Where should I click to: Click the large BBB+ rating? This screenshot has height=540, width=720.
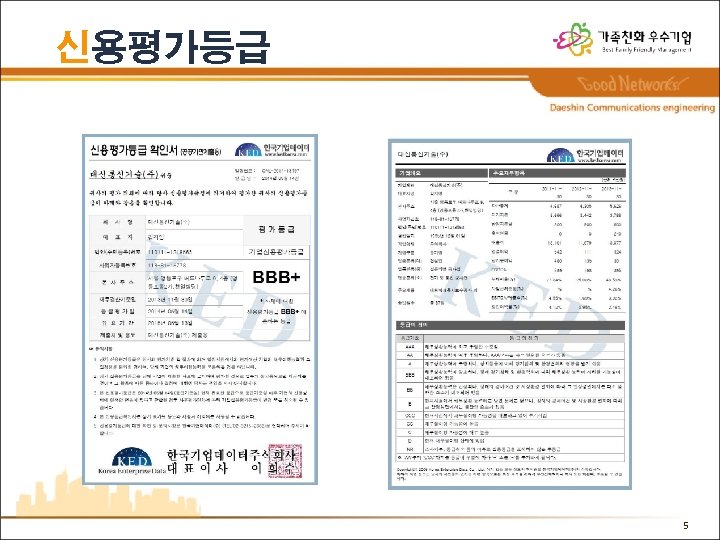pyautogui.click(x=276, y=277)
